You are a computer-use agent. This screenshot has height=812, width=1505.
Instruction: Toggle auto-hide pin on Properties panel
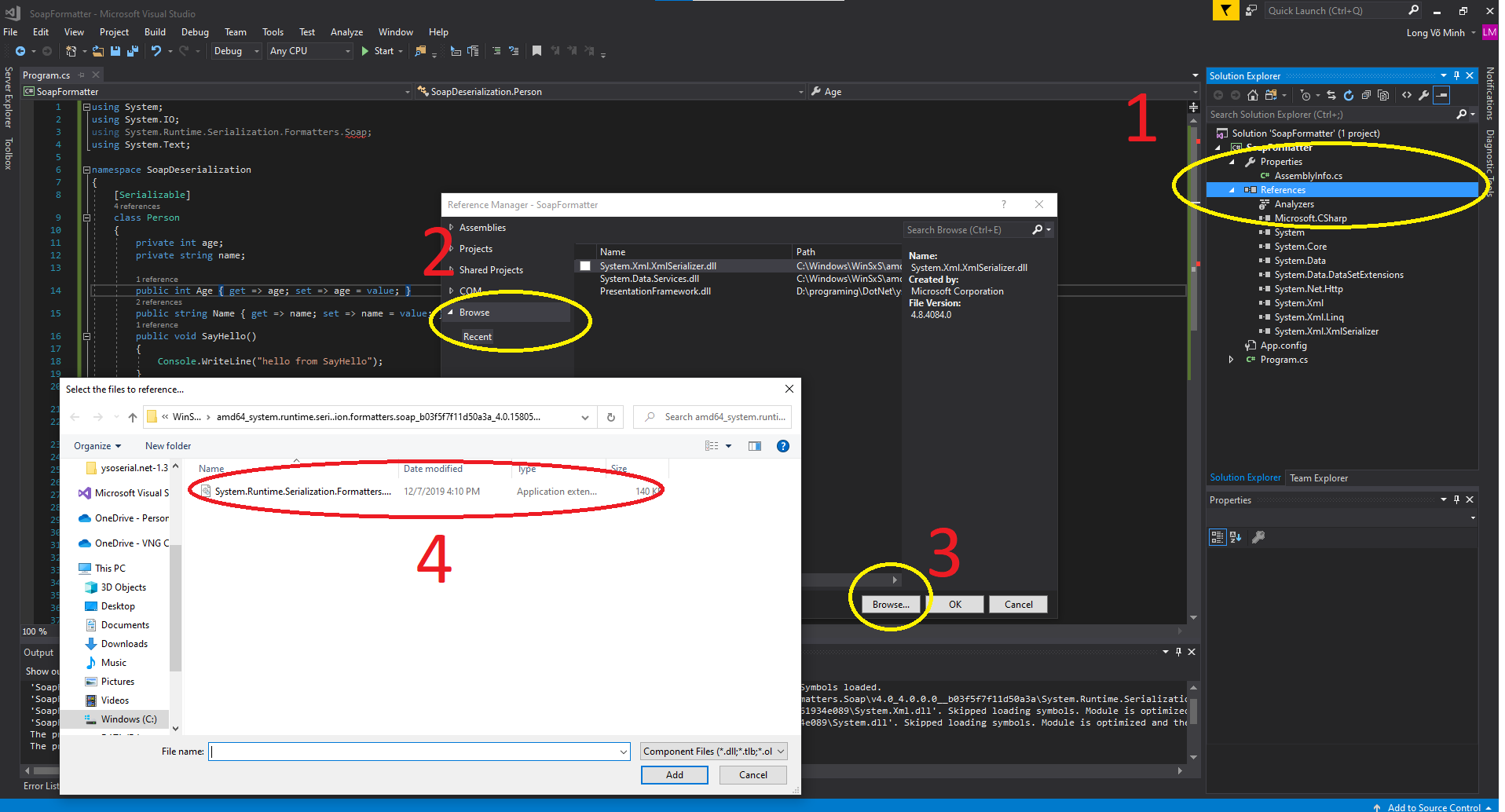tap(1456, 499)
